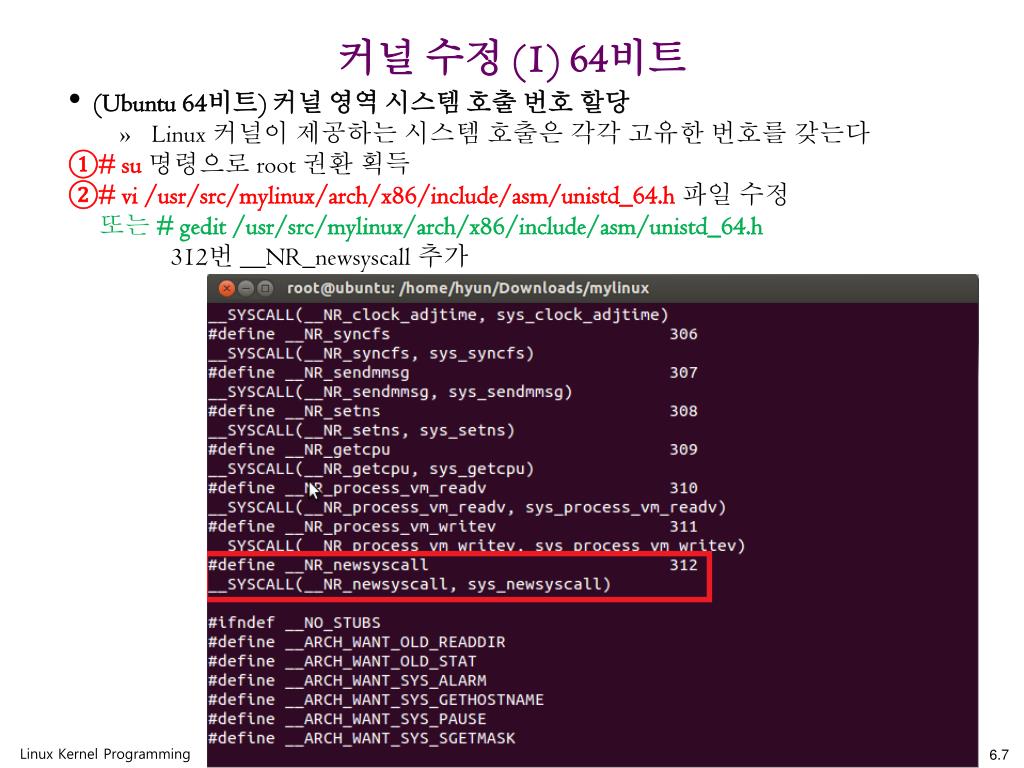Image resolution: width=1024 pixels, height=768 pixels.
Task: Click the '#define __NR_syncfs' line
Action: click(x=453, y=334)
